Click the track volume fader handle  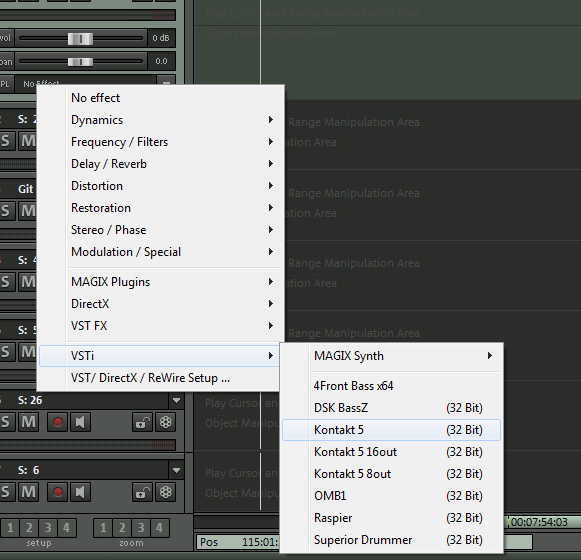coord(80,39)
